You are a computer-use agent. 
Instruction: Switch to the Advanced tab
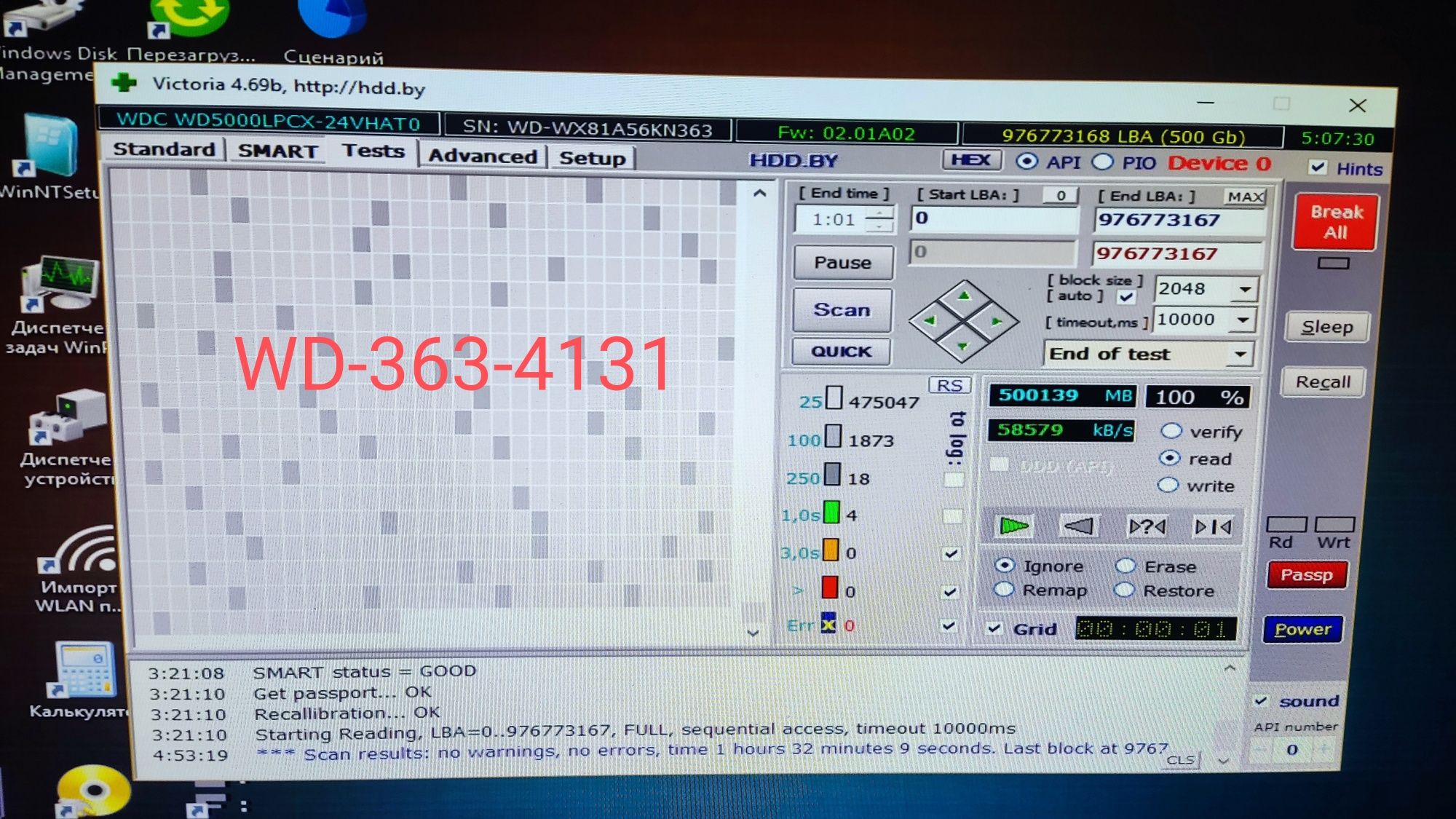coord(483,156)
